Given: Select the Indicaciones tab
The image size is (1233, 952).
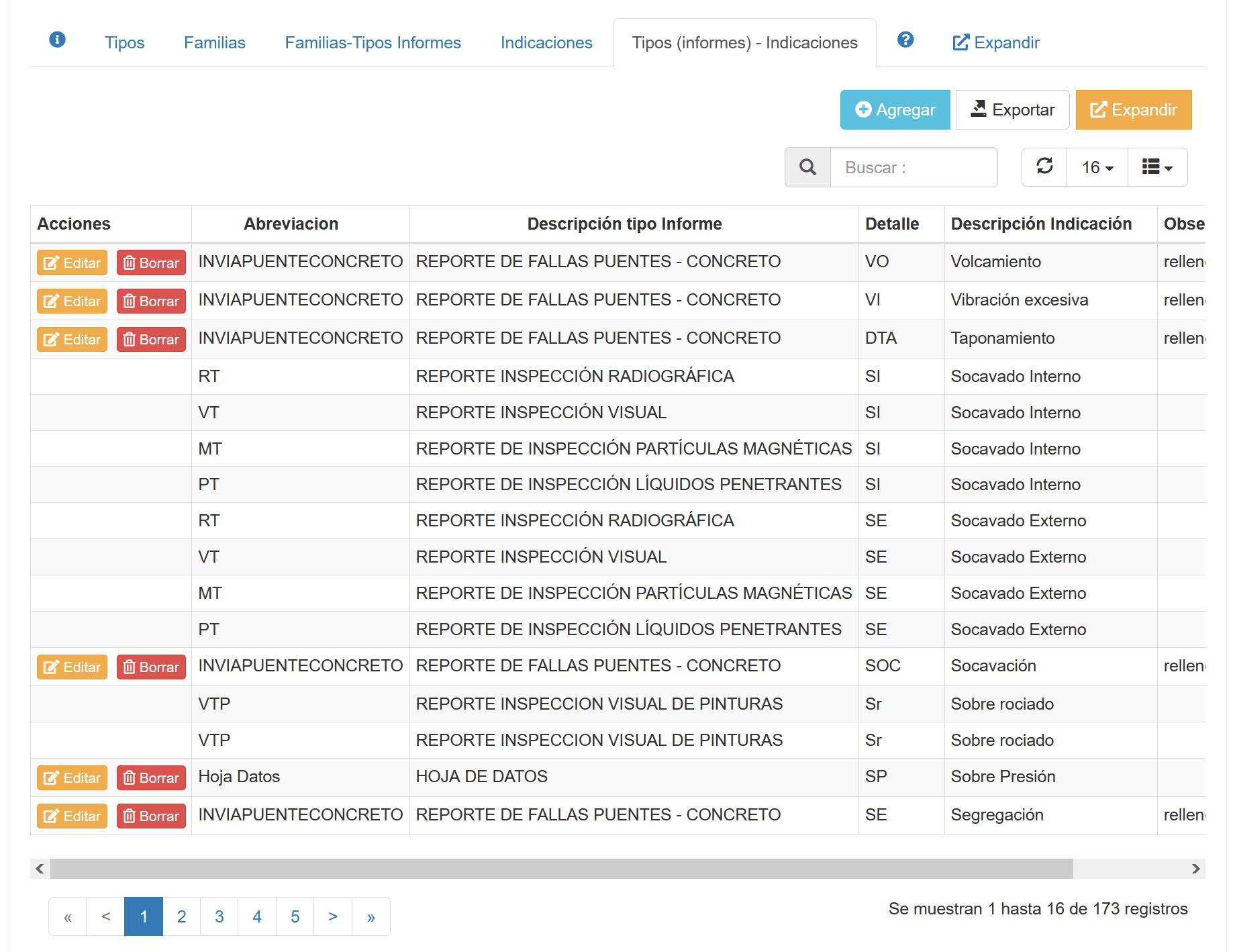Looking at the screenshot, I should tap(546, 43).
